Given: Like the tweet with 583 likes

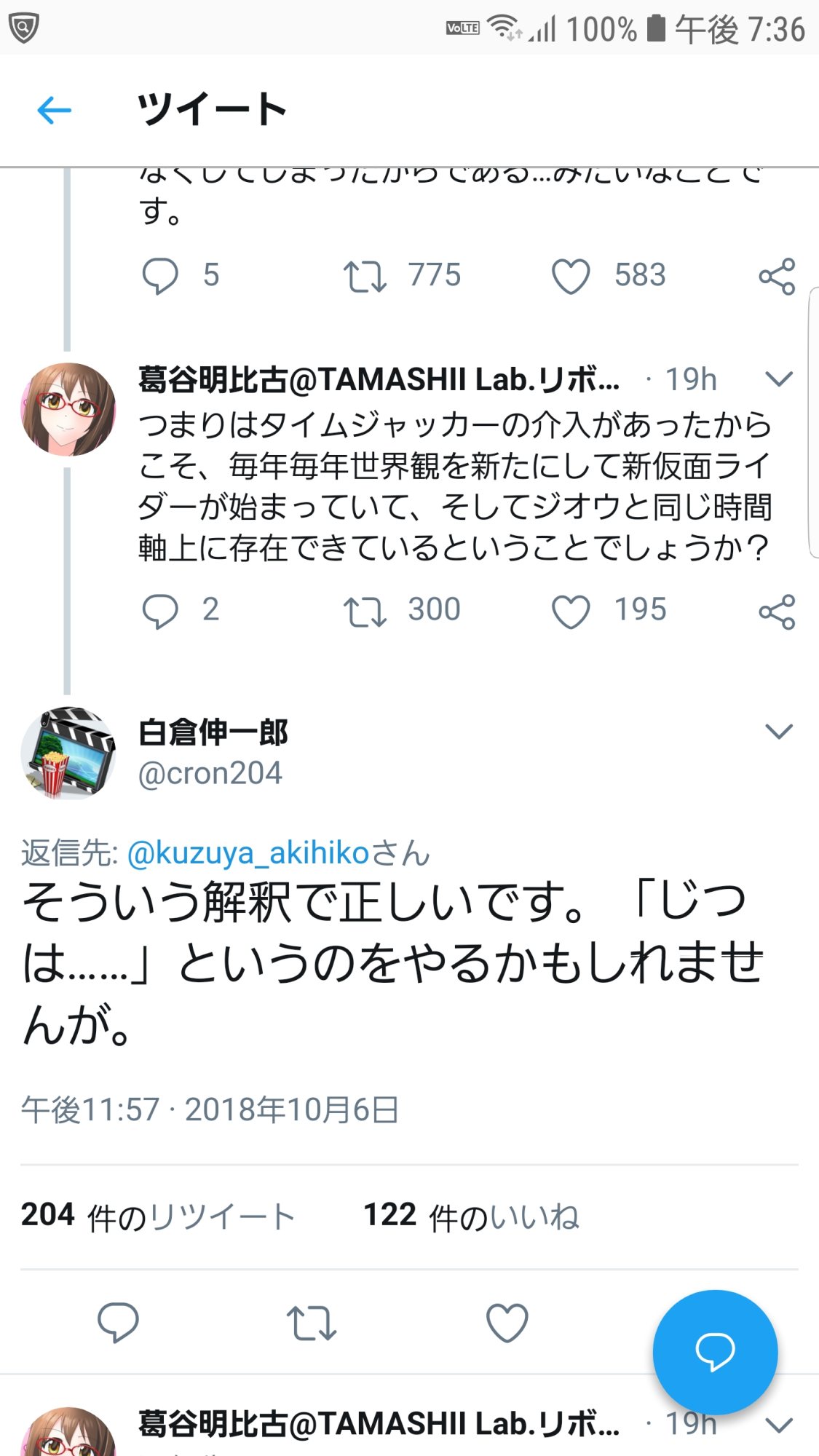Looking at the screenshot, I should pyautogui.click(x=571, y=276).
